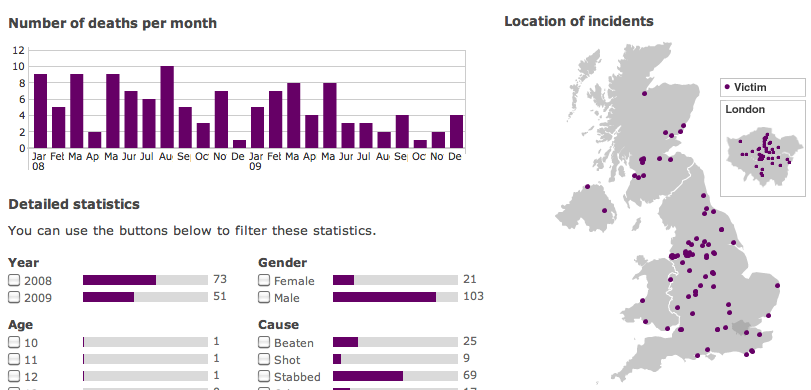811x390 pixels.
Task: Enable the Male gender filter
Action: (x=264, y=297)
